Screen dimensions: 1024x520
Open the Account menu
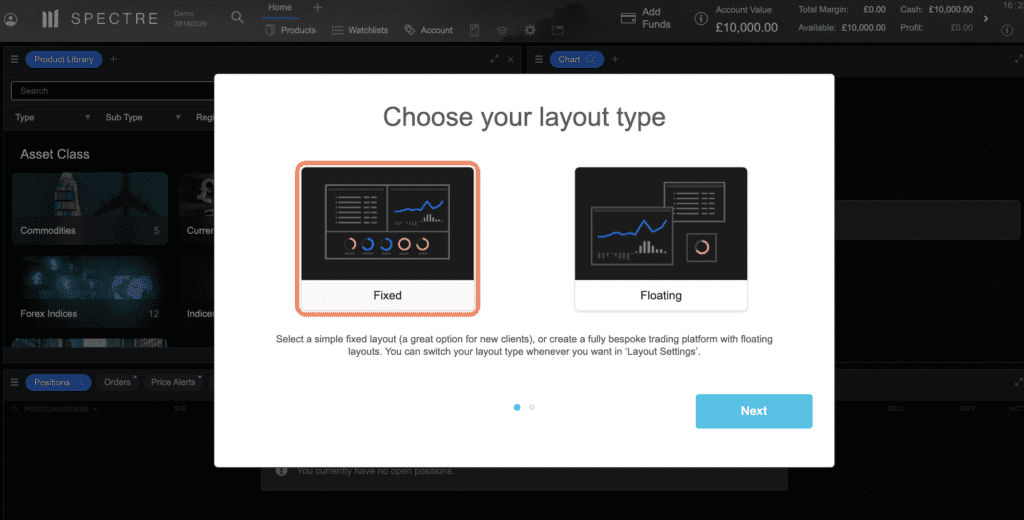coord(428,30)
